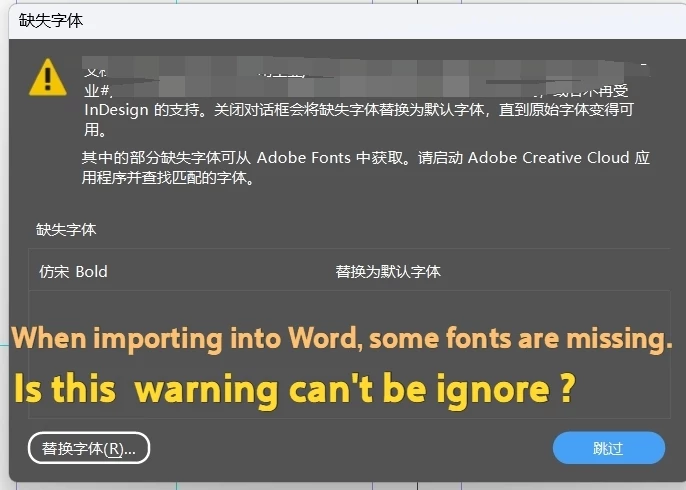Click the 替换字体(R)... button
The width and height of the screenshot is (686, 490).
(x=89, y=448)
